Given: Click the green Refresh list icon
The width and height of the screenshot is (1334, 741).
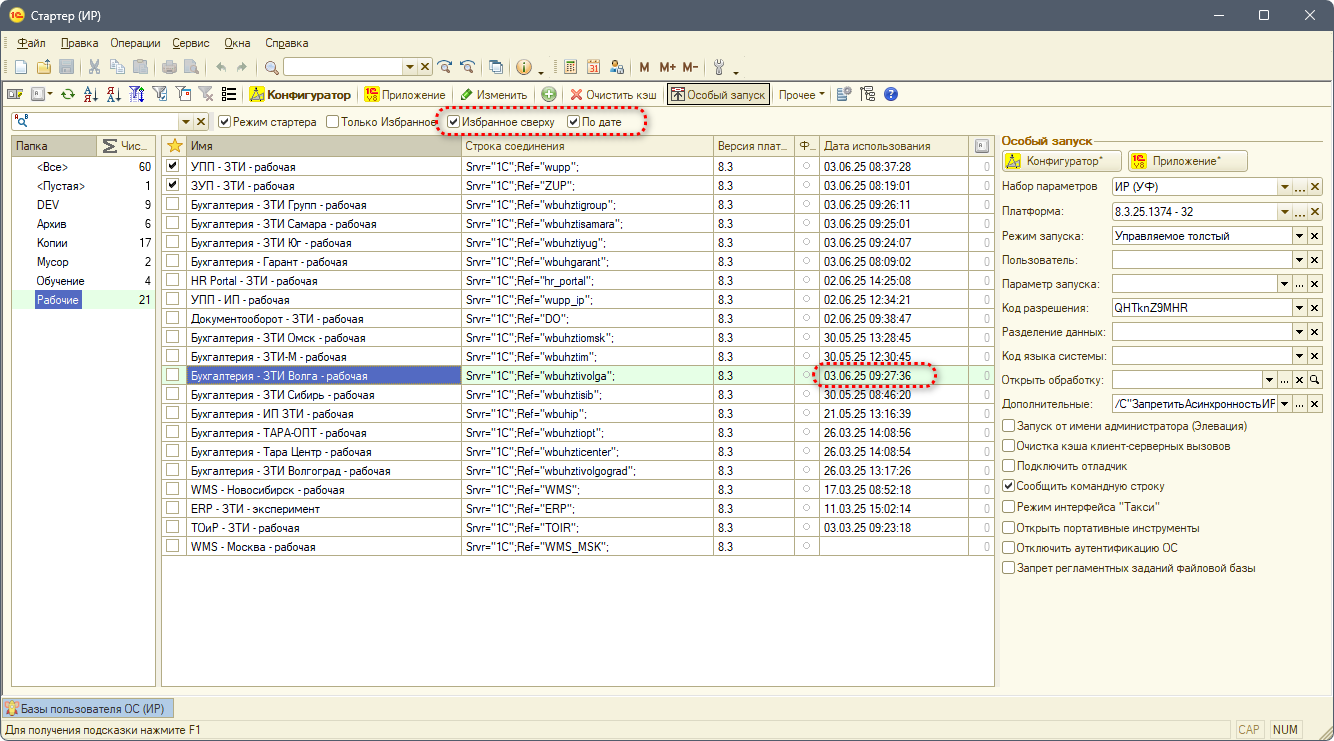Looking at the screenshot, I should pos(67,94).
